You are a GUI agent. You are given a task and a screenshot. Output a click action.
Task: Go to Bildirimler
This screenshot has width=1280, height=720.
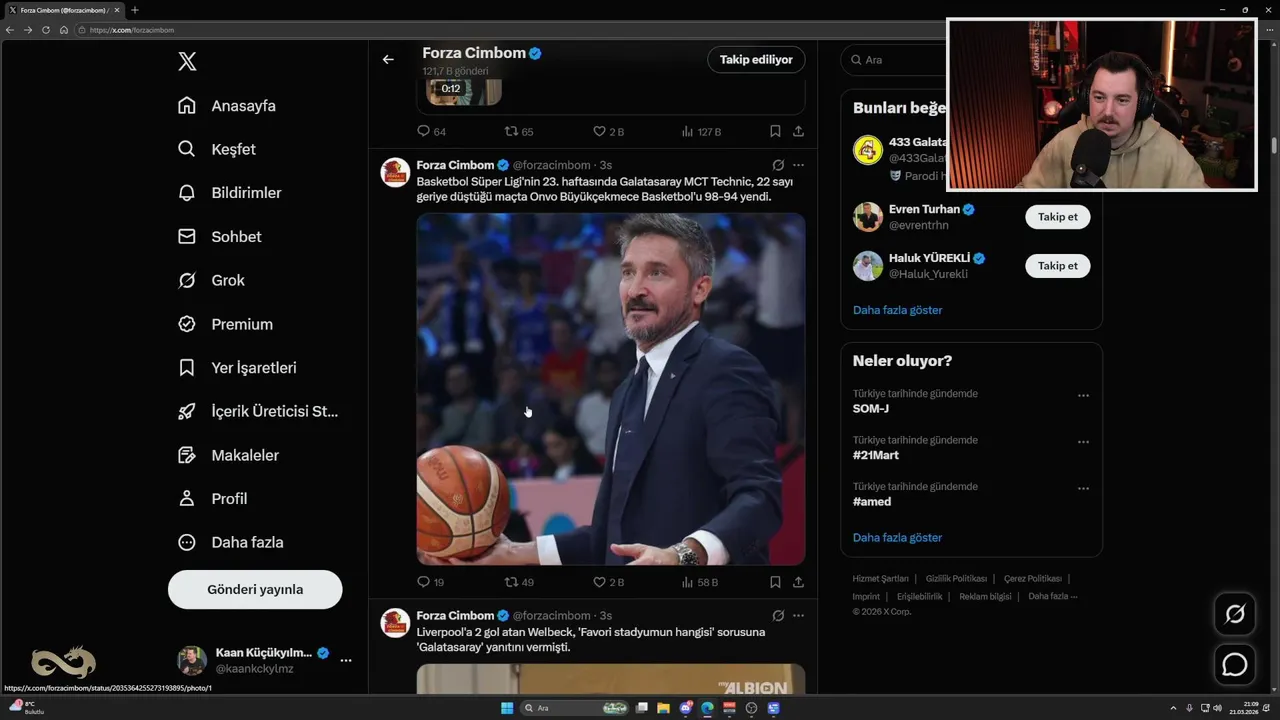click(x=230, y=193)
